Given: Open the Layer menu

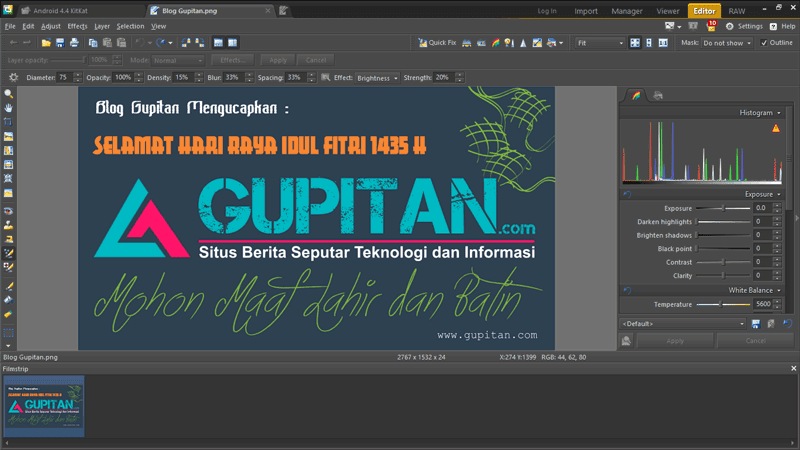Looking at the screenshot, I should click(102, 26).
